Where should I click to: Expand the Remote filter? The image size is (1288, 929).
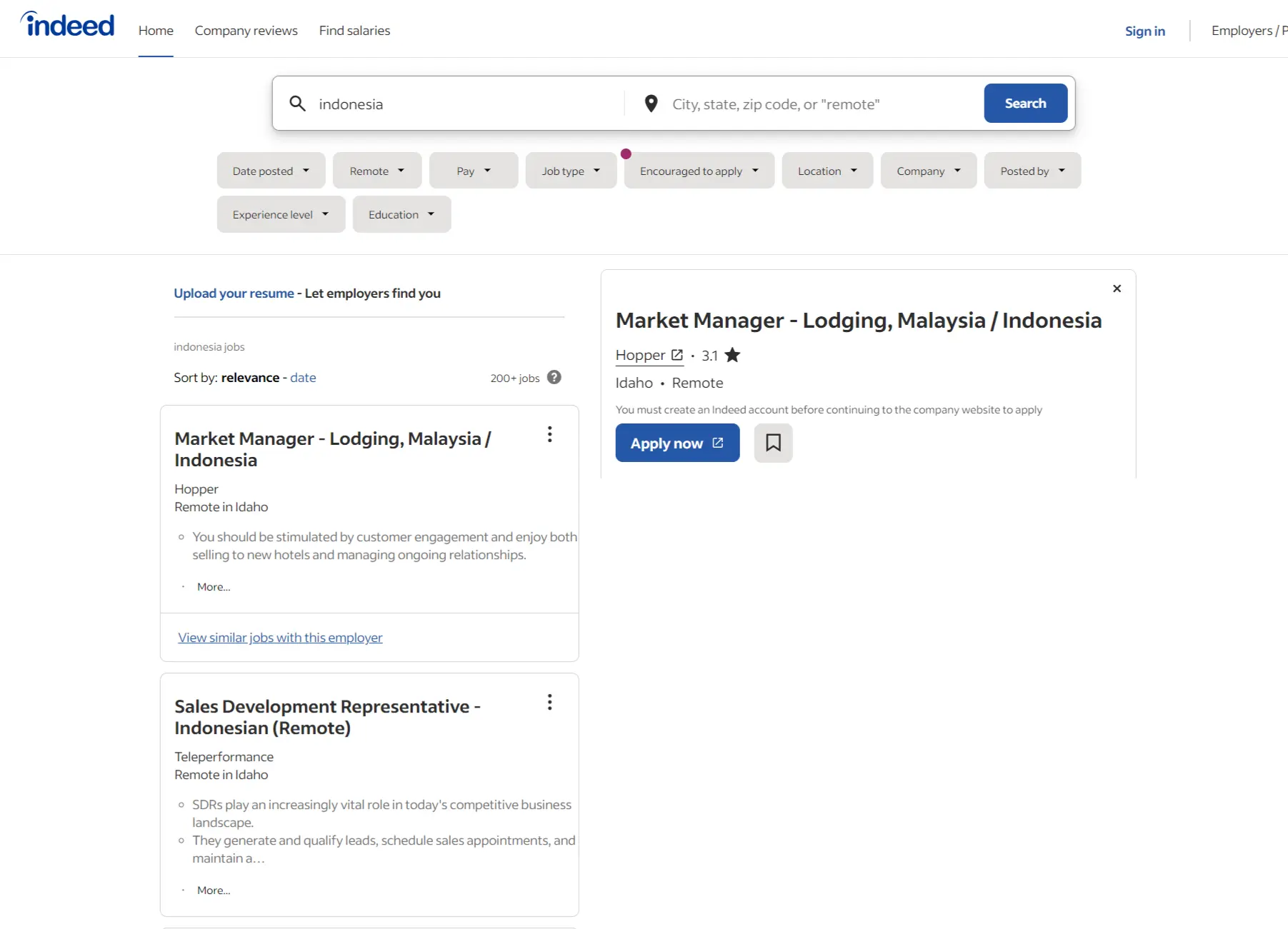coord(376,171)
